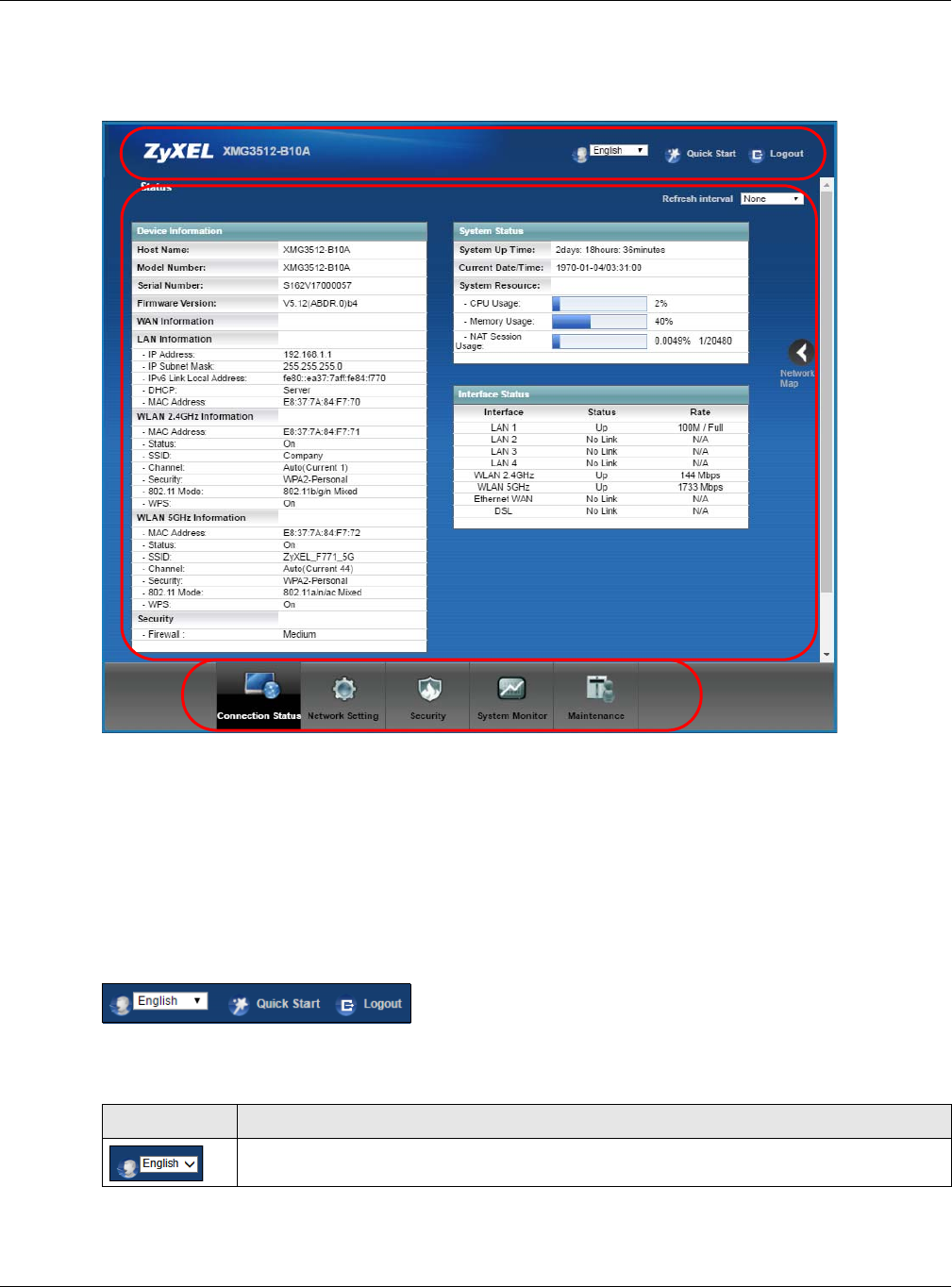Click subnet mask 255.255.255.0

[x=313, y=366]
